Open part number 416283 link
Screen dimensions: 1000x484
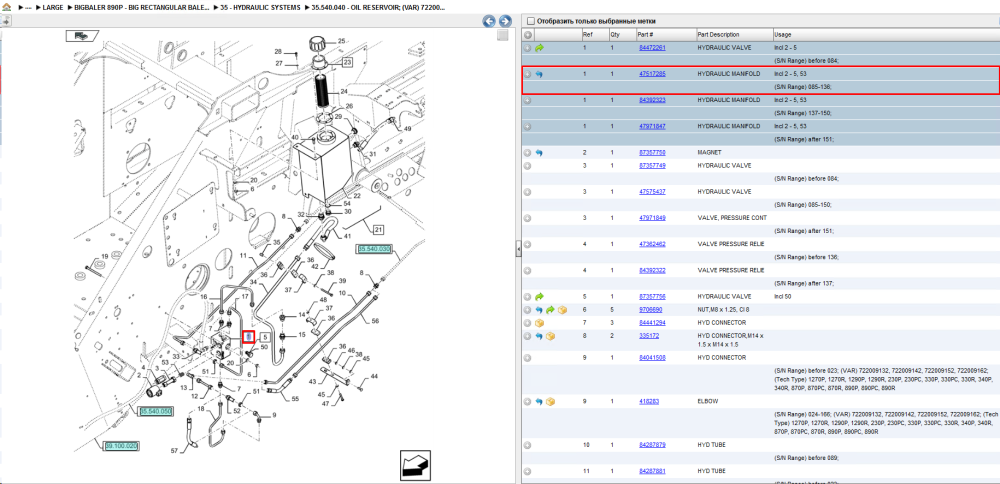[x=649, y=402]
